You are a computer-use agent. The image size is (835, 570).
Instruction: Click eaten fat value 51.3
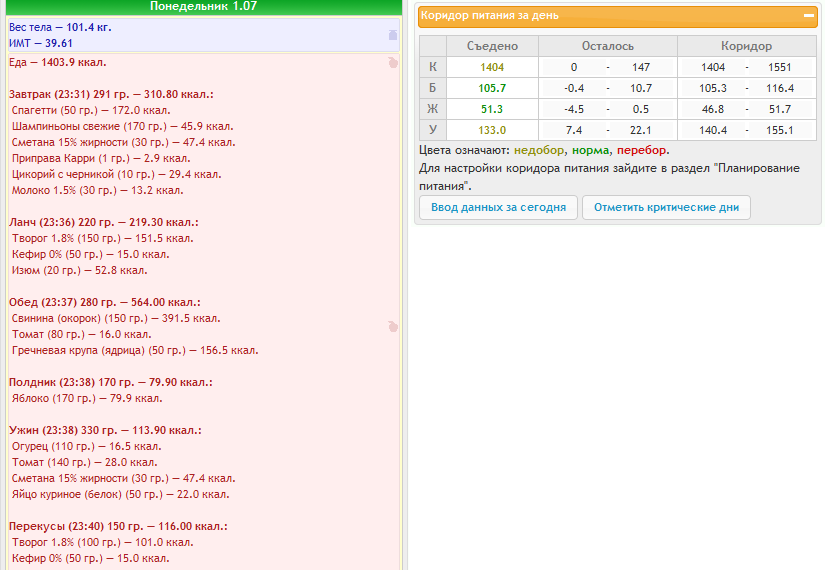click(492, 109)
